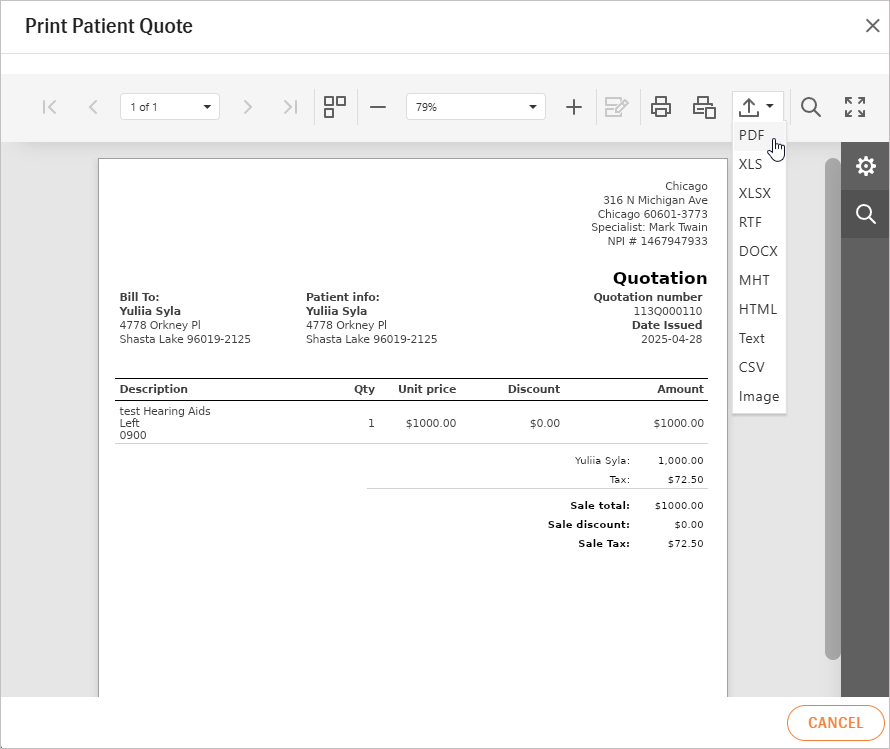
Task: Toggle full screen viewer mode
Action: (855, 107)
